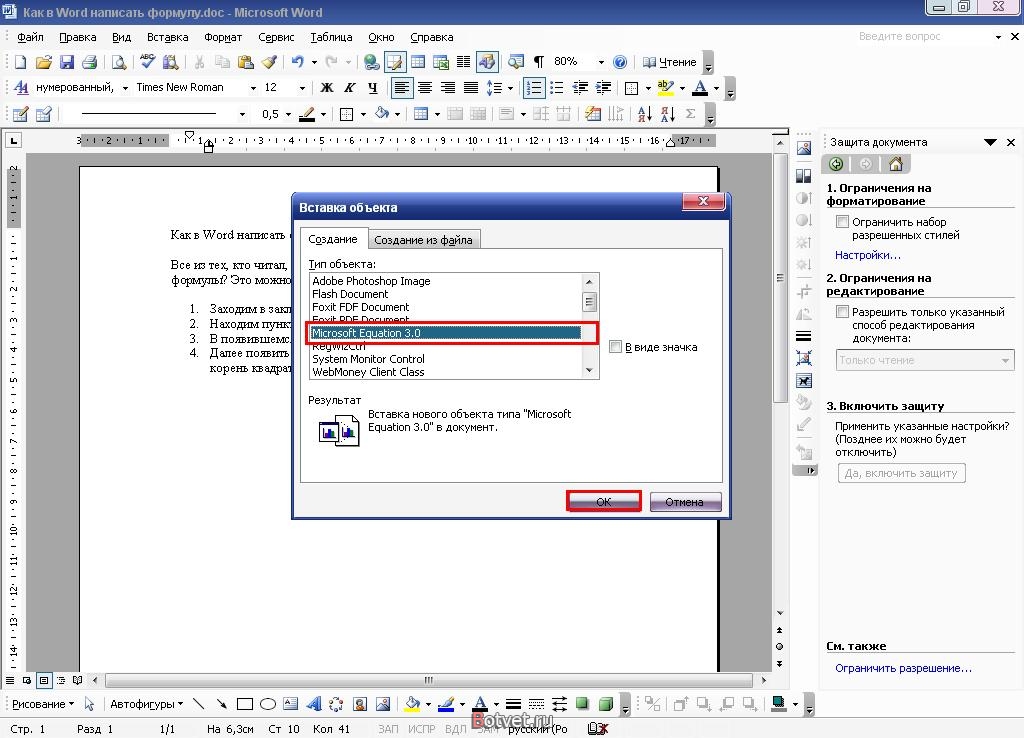Open the Таблица menu
Image resolution: width=1024 pixels, height=738 pixels.
tap(331, 37)
